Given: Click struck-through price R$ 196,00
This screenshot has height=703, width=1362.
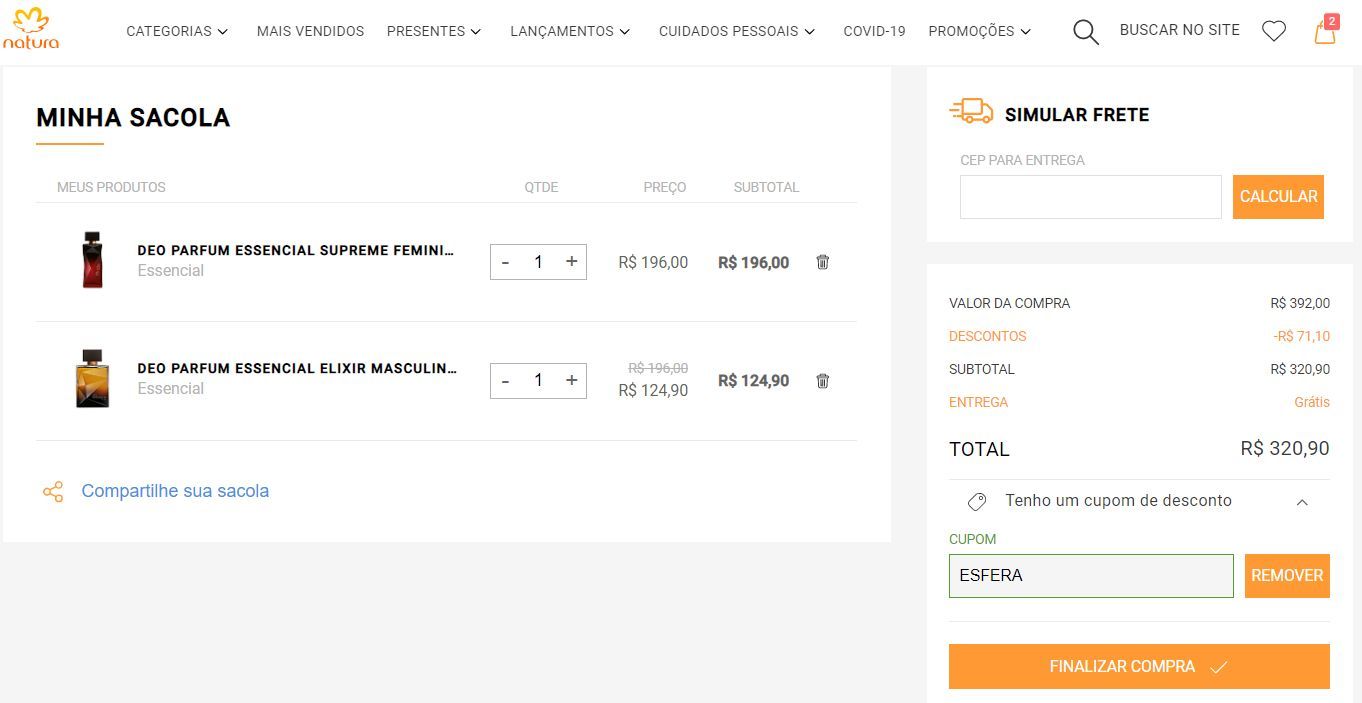Looking at the screenshot, I should 657,368.
